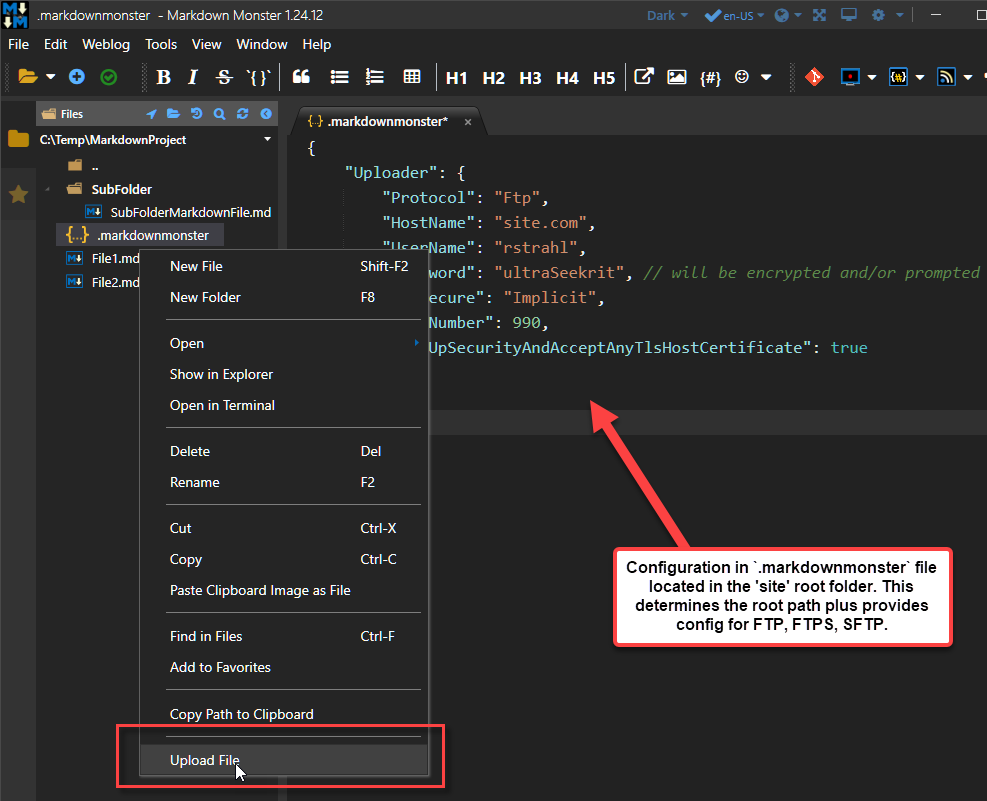Insert a table
This screenshot has width=987, height=801.
[412, 77]
